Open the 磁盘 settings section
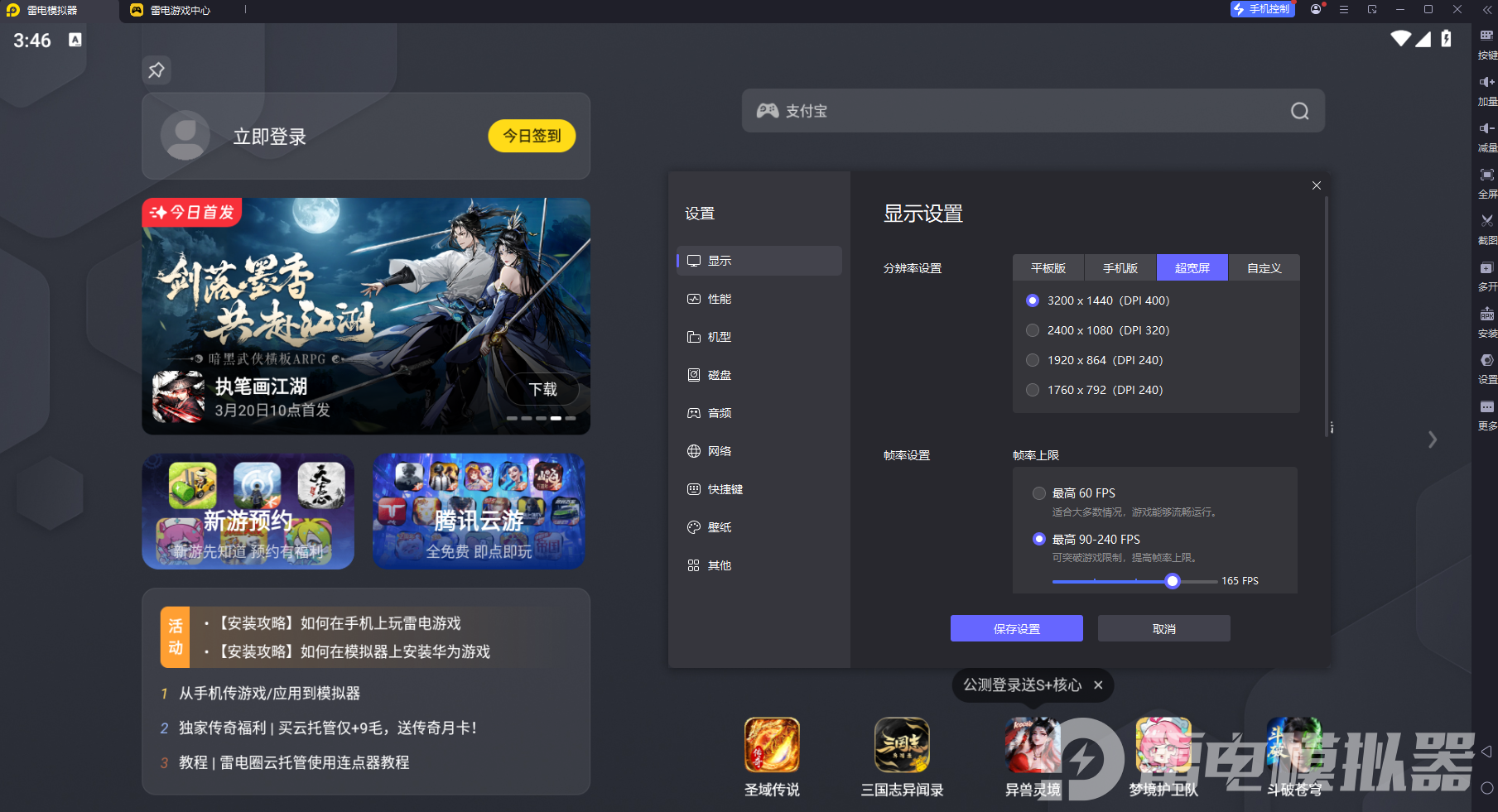Screen dimensions: 1498x812 (x=759, y=375)
